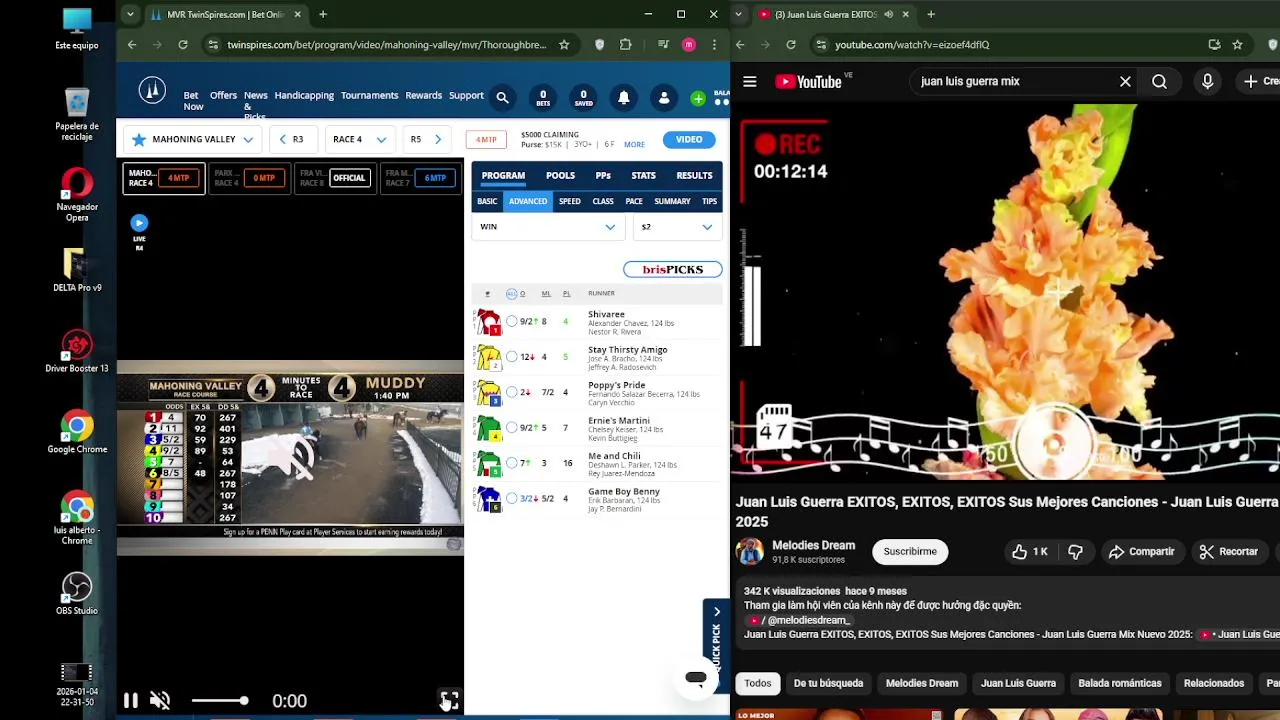Open the chat bubble icon in TwinSpires

pos(696,678)
